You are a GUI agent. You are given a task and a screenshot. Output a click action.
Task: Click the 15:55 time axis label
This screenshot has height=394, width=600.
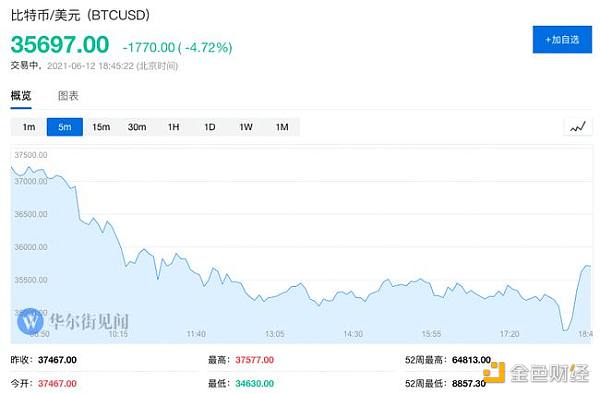(x=431, y=334)
